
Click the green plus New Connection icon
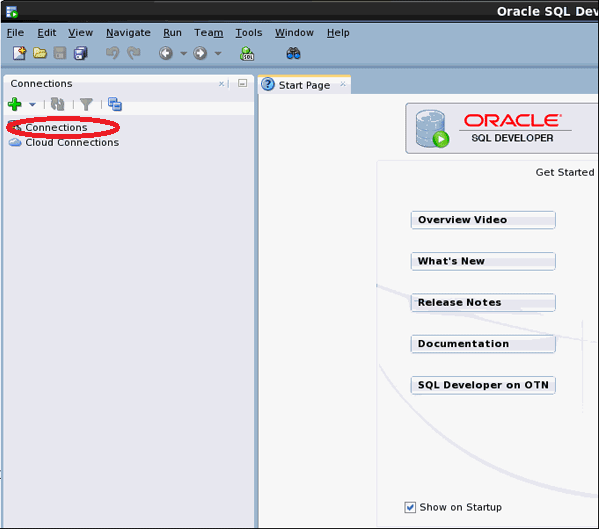[x=15, y=104]
